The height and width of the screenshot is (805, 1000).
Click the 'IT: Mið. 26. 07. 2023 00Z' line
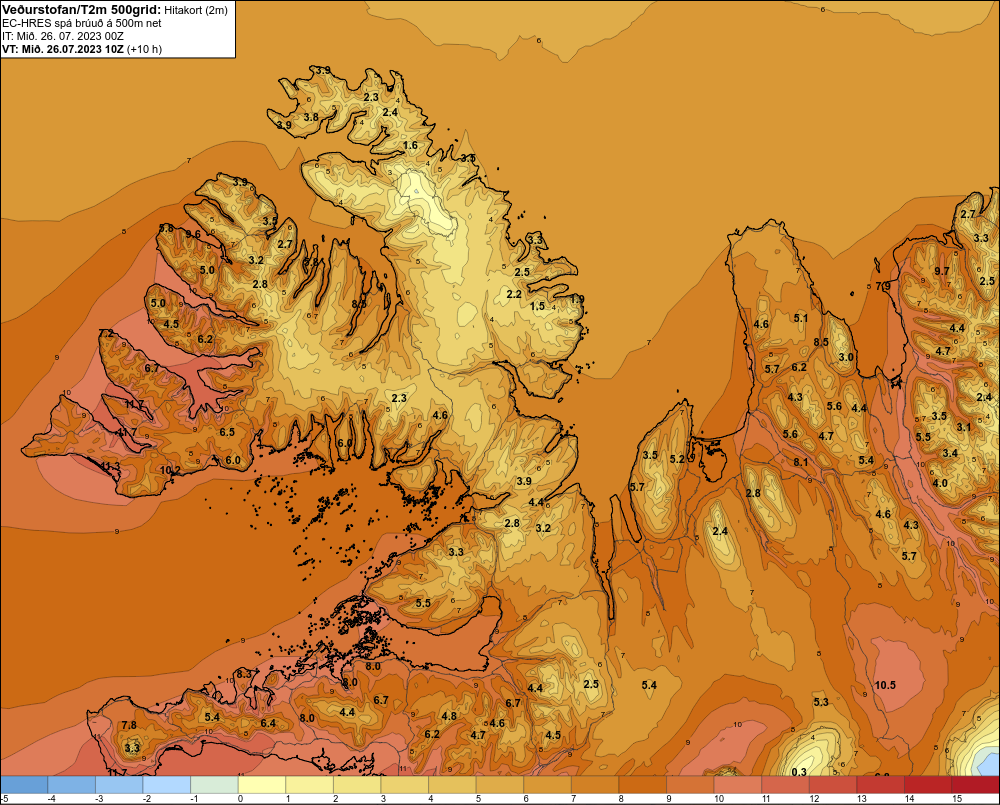click(x=64, y=36)
